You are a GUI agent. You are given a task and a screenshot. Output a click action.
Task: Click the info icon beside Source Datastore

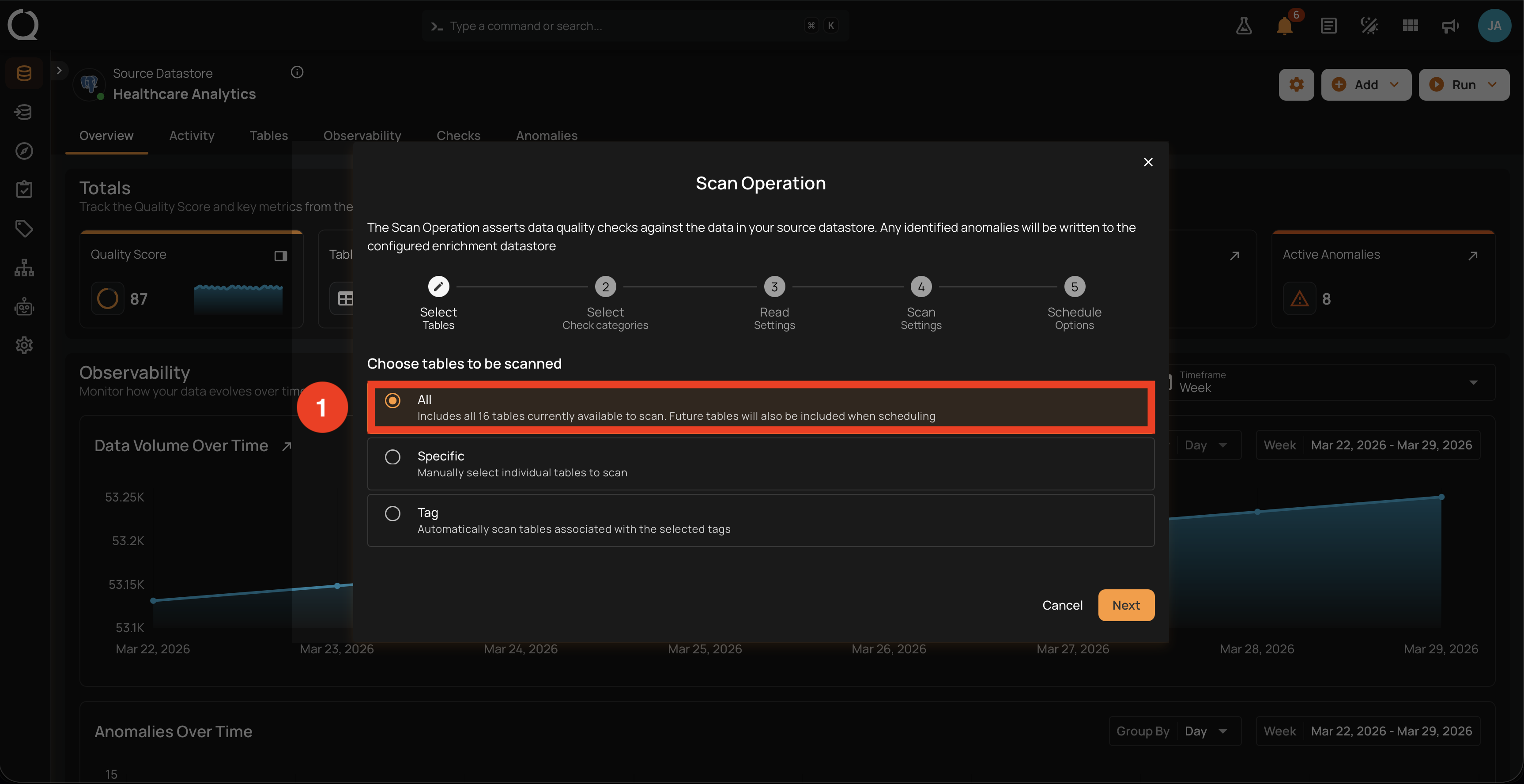[x=297, y=72]
